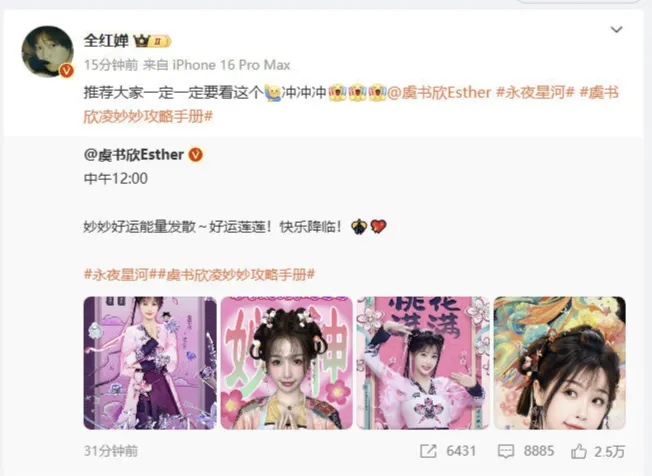Click the comment icon showing 8885
The height and width of the screenshot is (476, 652).
coord(506,451)
